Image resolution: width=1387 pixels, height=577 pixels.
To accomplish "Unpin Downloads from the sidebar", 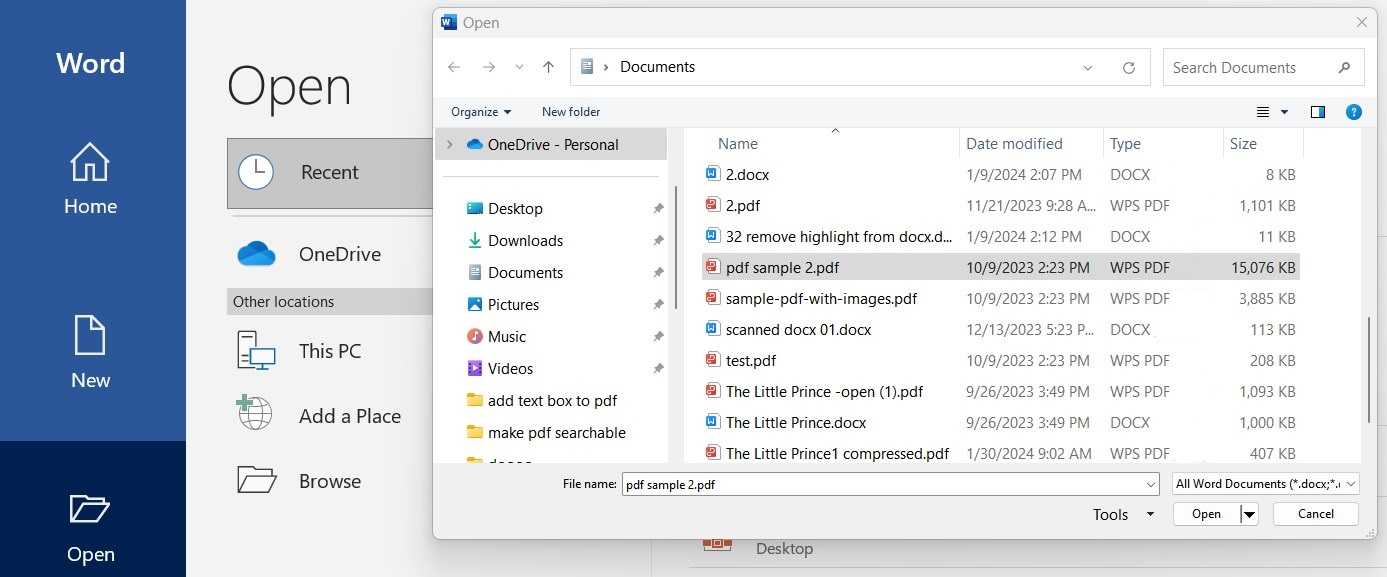I will pos(658,240).
